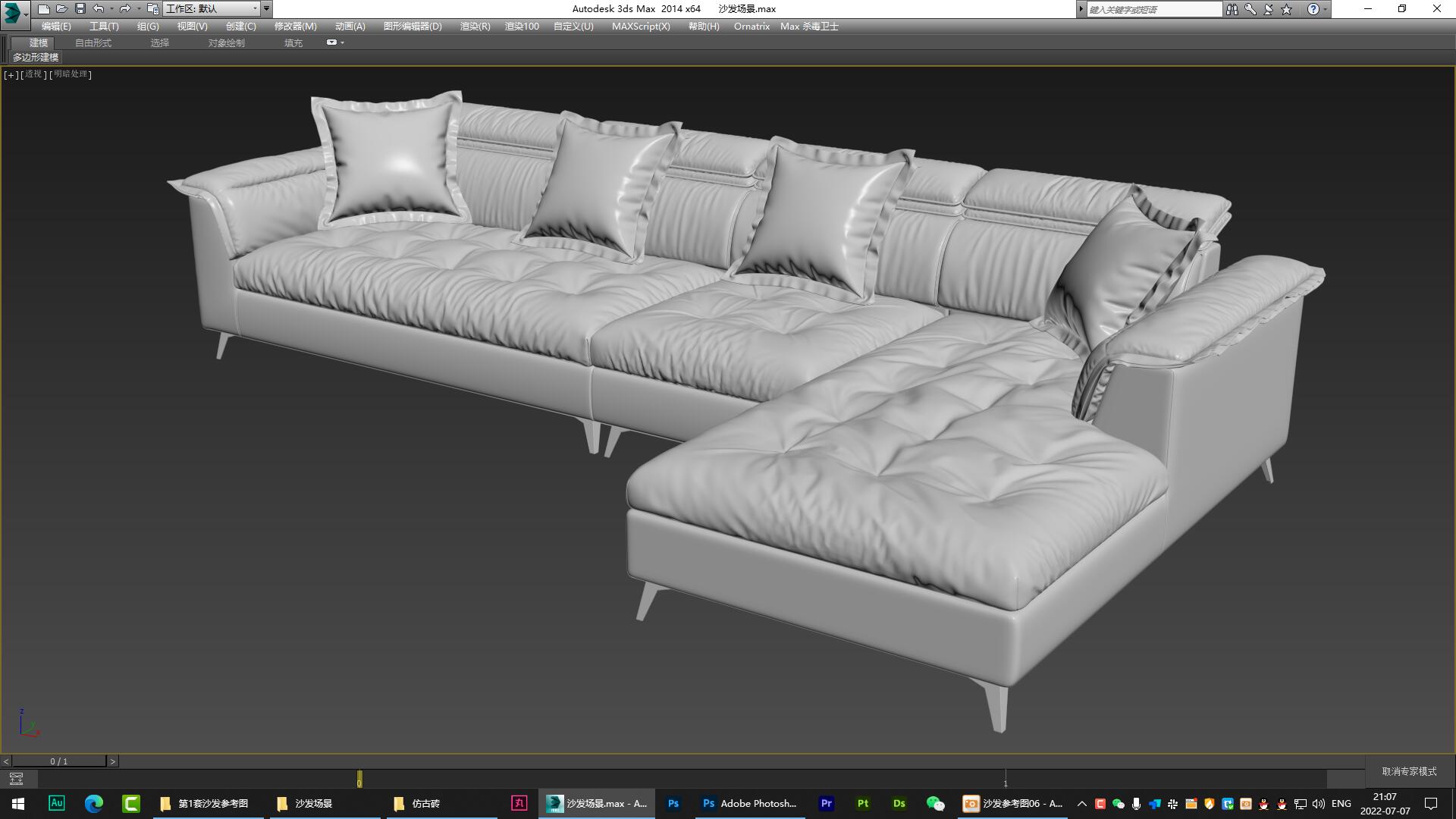Toggle the 透视 viewport label
This screenshot has height=819, width=1456.
coord(33,74)
